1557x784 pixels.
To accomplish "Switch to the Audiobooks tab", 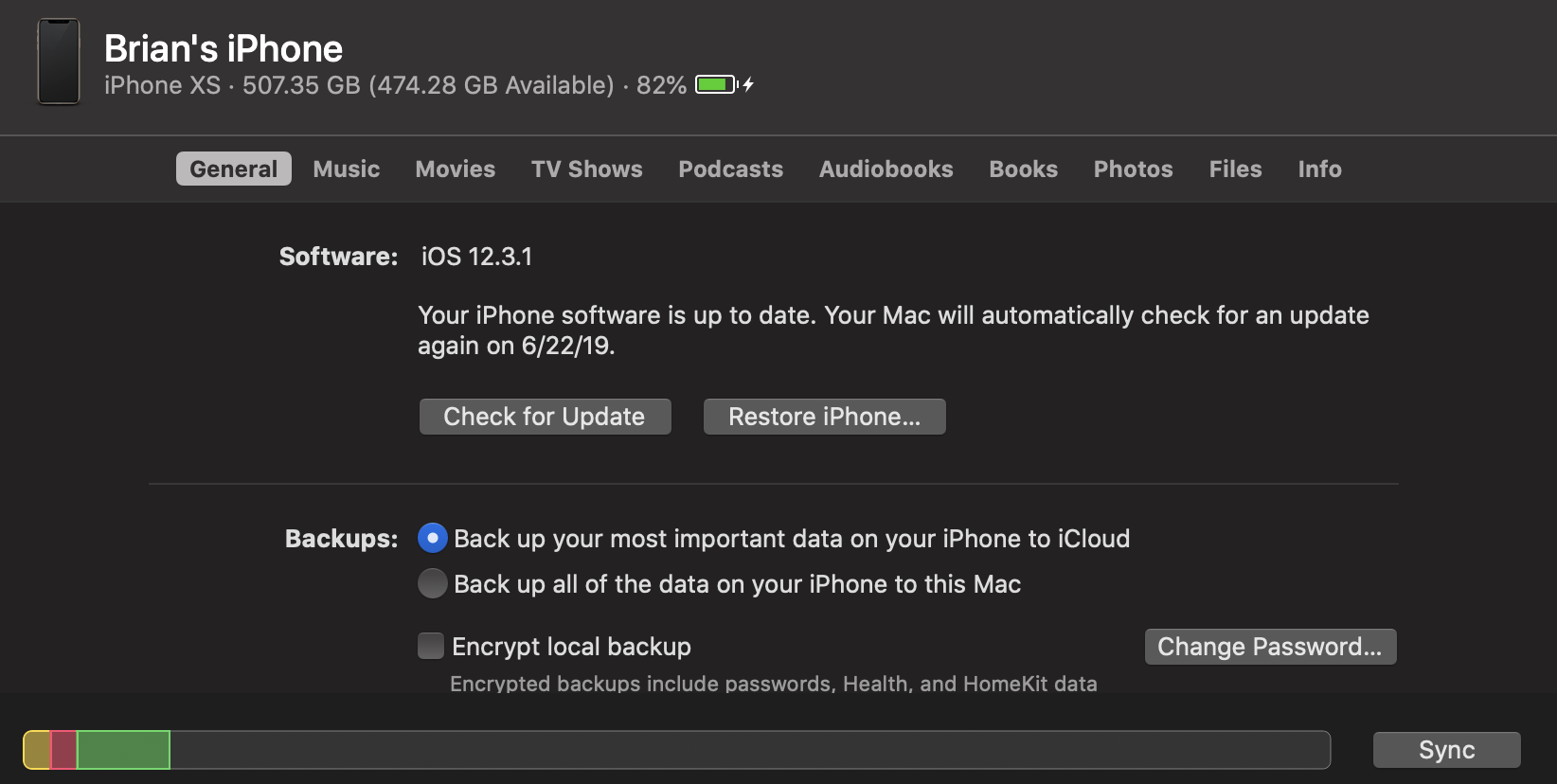I will 886,169.
